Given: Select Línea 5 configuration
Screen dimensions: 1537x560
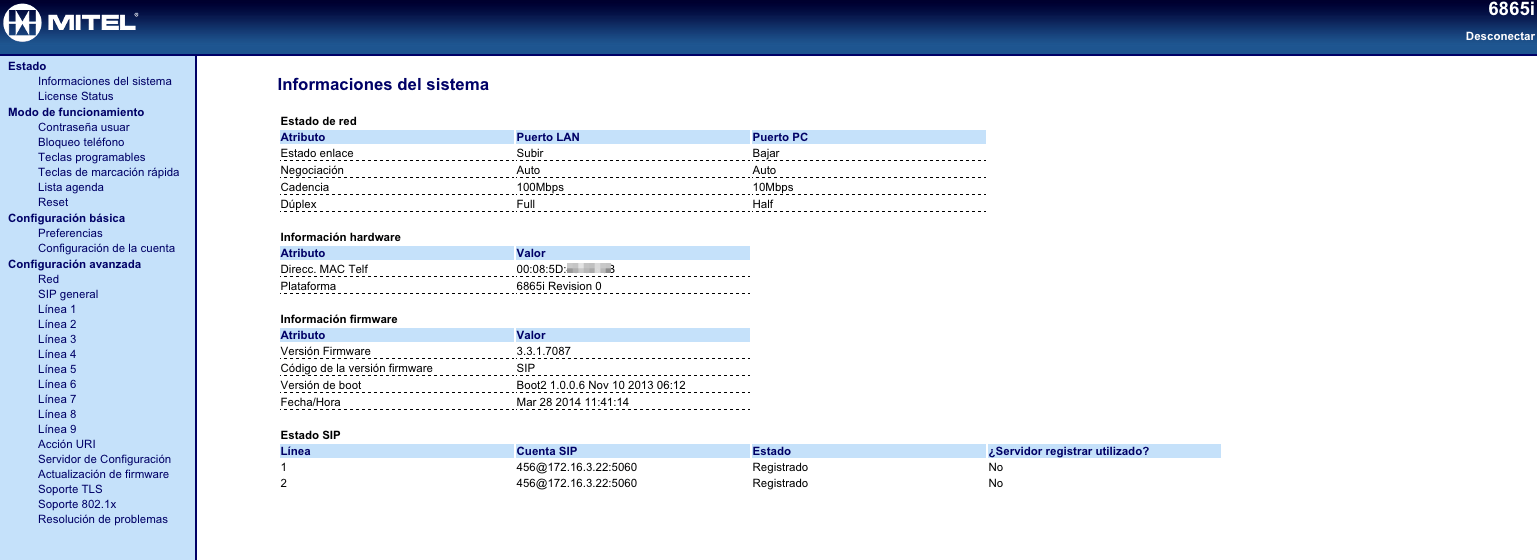Looking at the screenshot, I should 57,369.
